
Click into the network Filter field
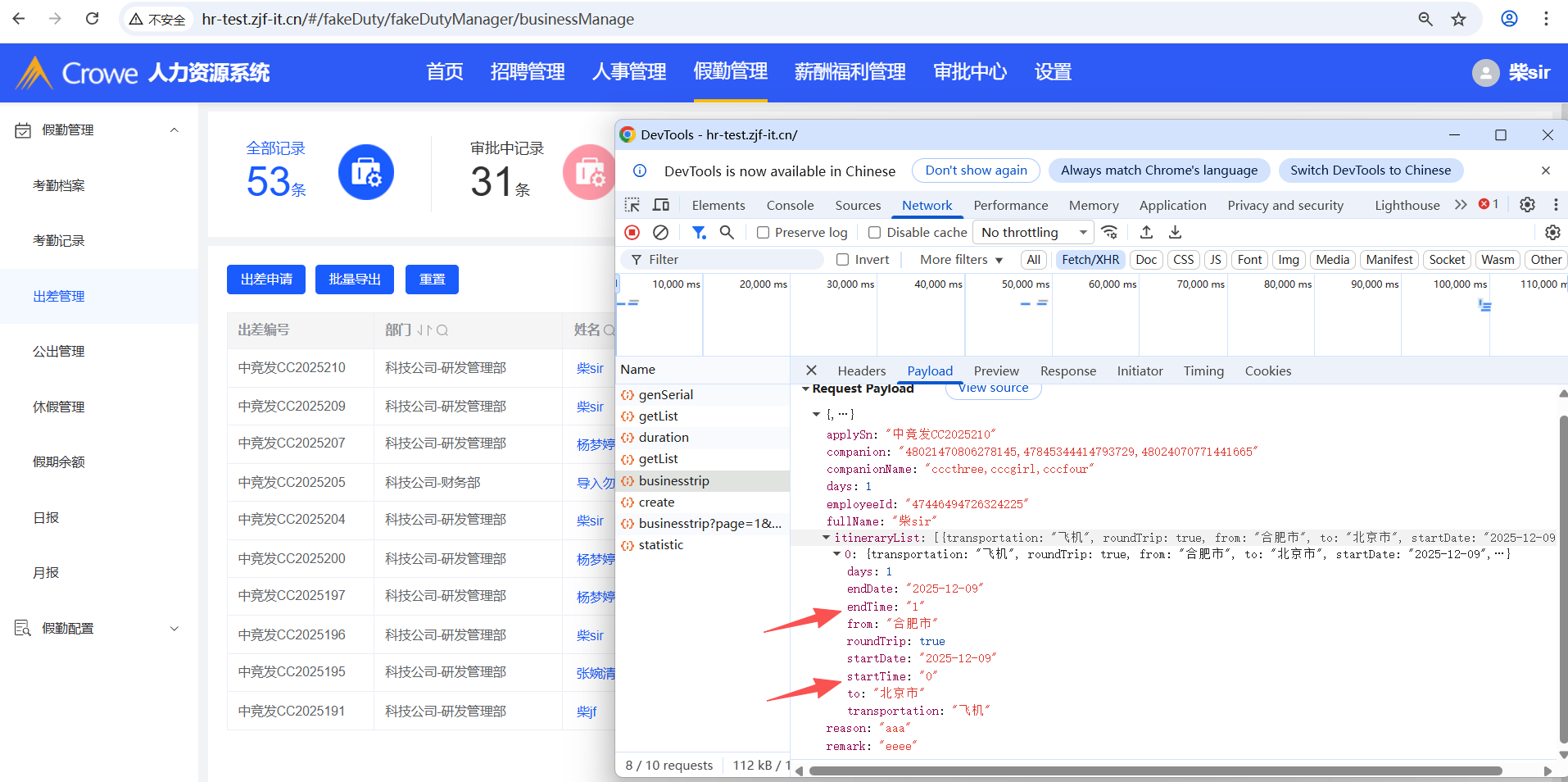point(729,260)
